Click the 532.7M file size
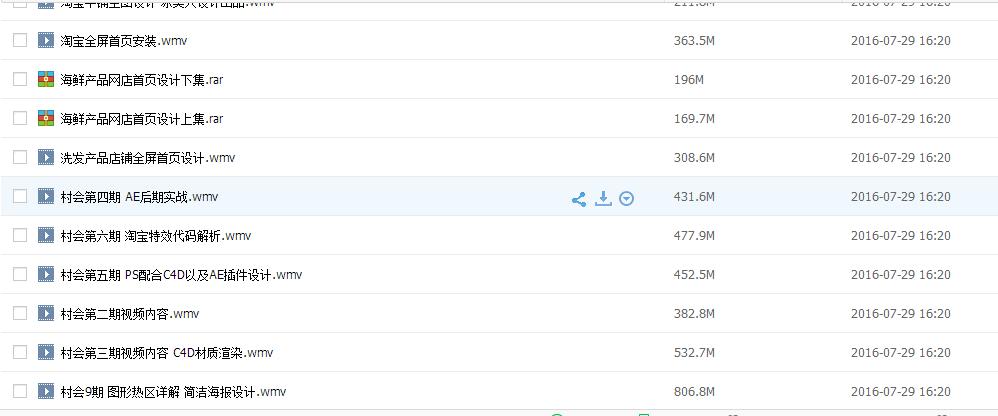 [x=694, y=352]
